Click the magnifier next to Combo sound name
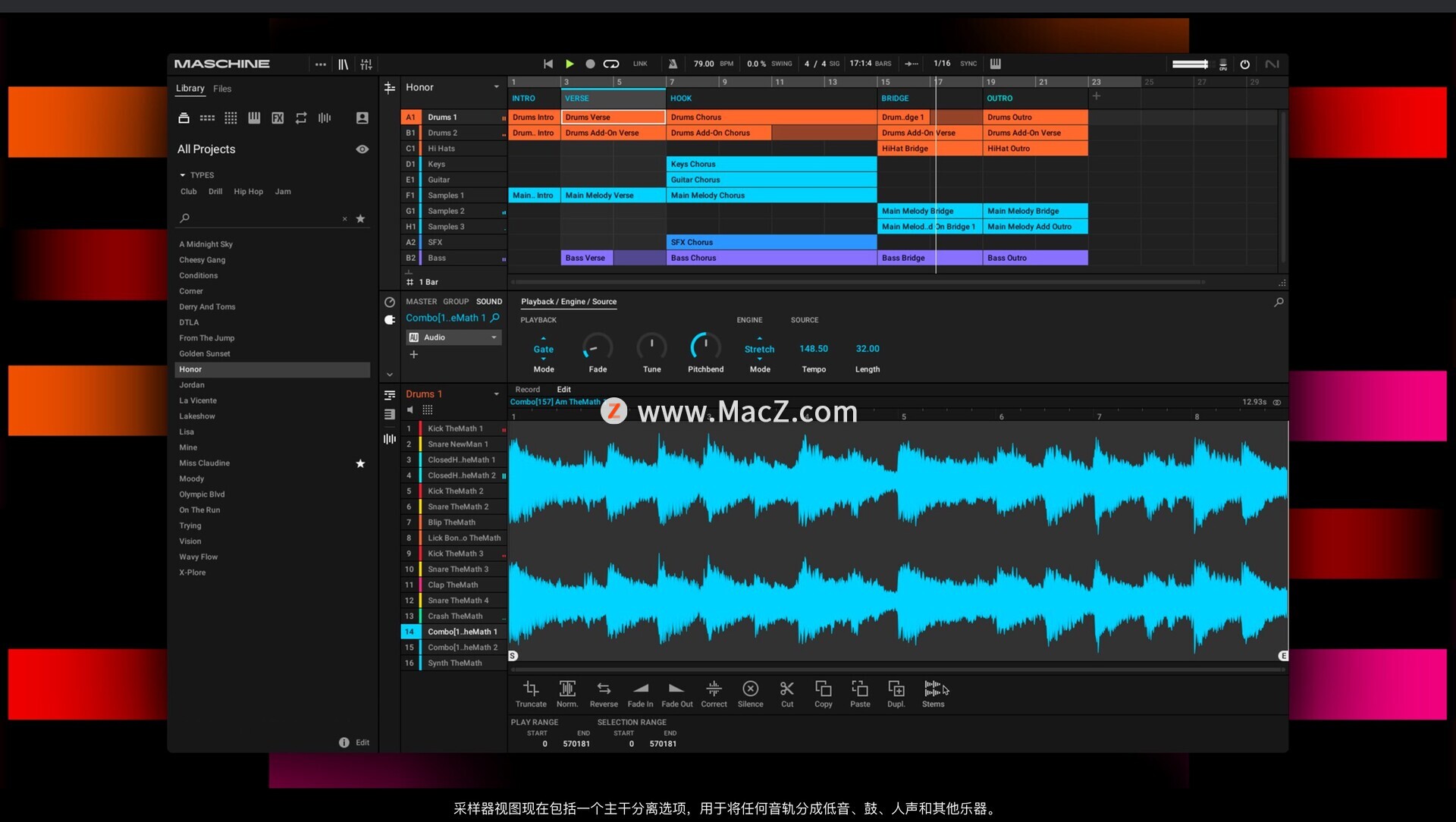Image resolution: width=1456 pixels, height=822 pixels. (495, 318)
